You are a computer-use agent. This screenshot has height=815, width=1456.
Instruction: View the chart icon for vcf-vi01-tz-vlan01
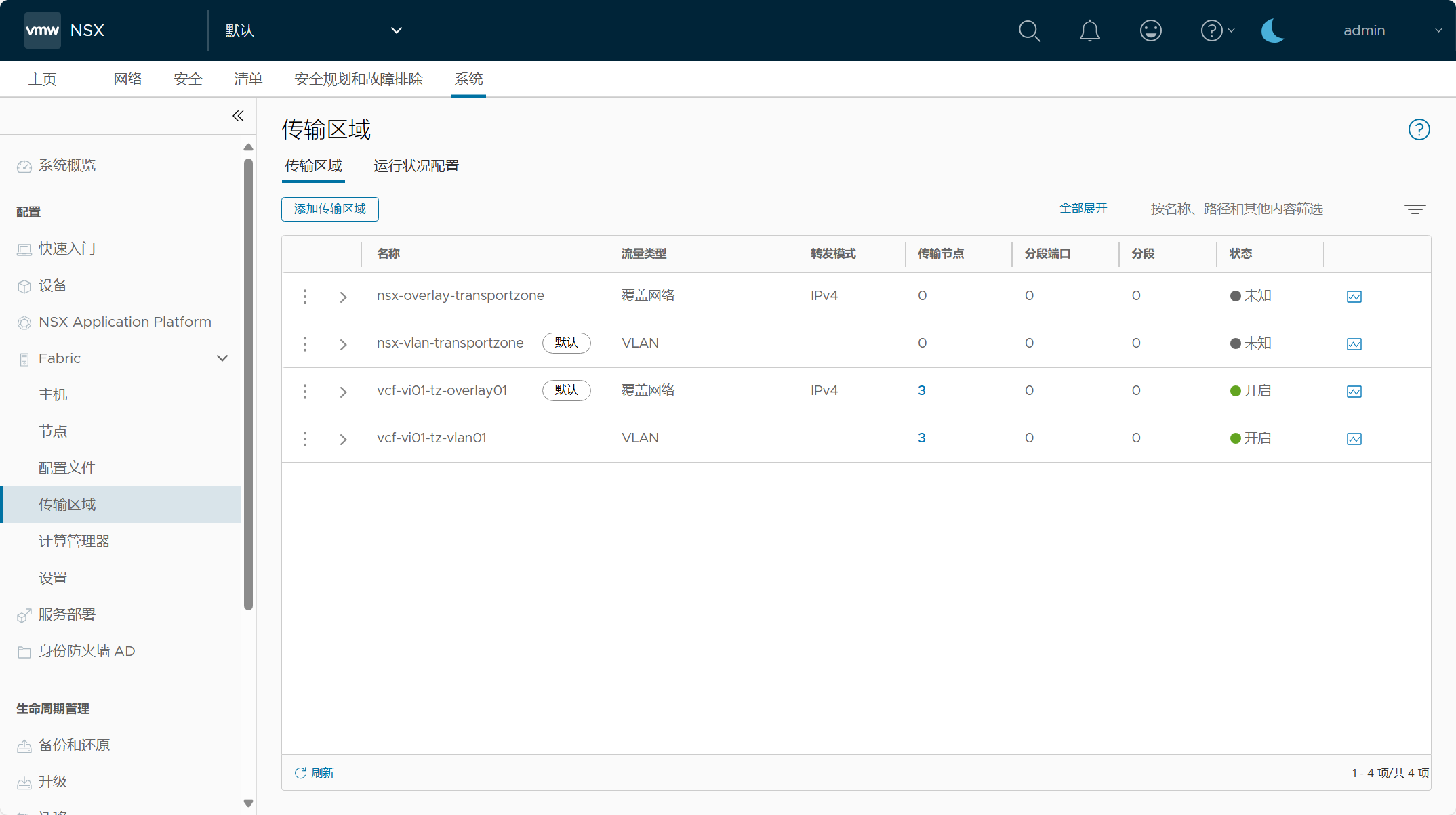[1354, 439]
